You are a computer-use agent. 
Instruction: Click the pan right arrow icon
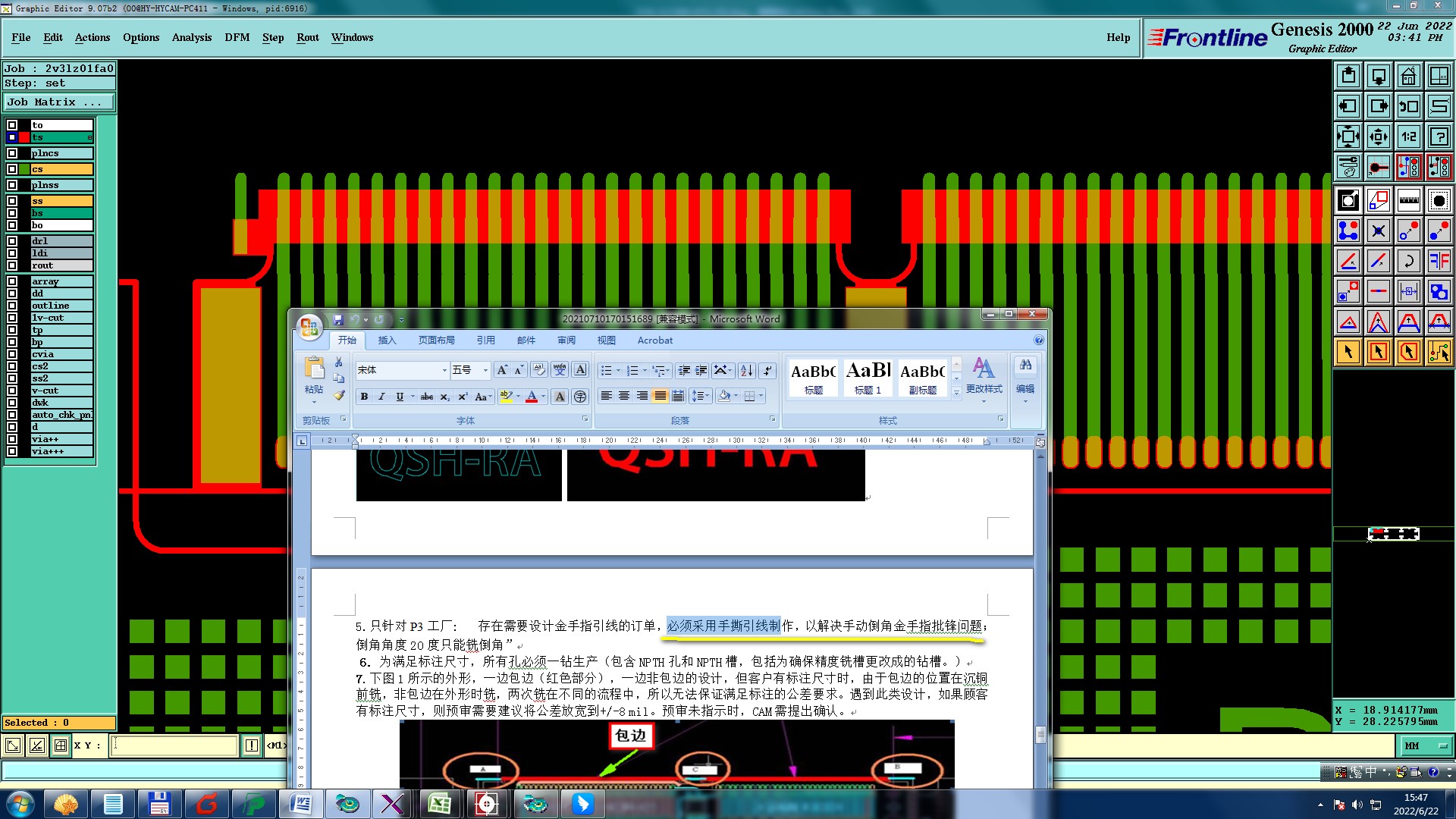pyautogui.click(x=1379, y=106)
